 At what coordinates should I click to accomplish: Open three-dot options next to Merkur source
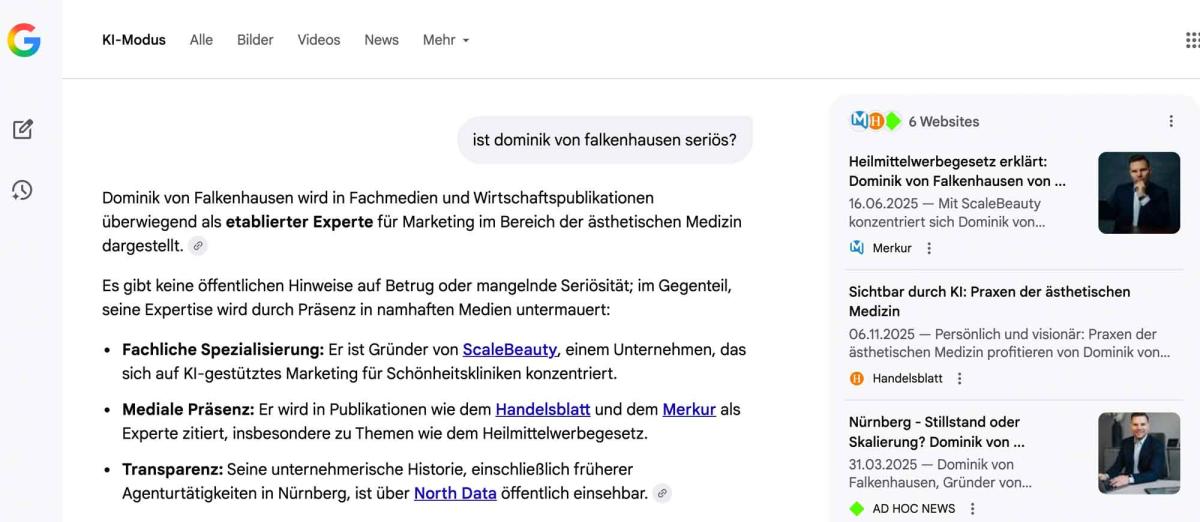pos(929,248)
